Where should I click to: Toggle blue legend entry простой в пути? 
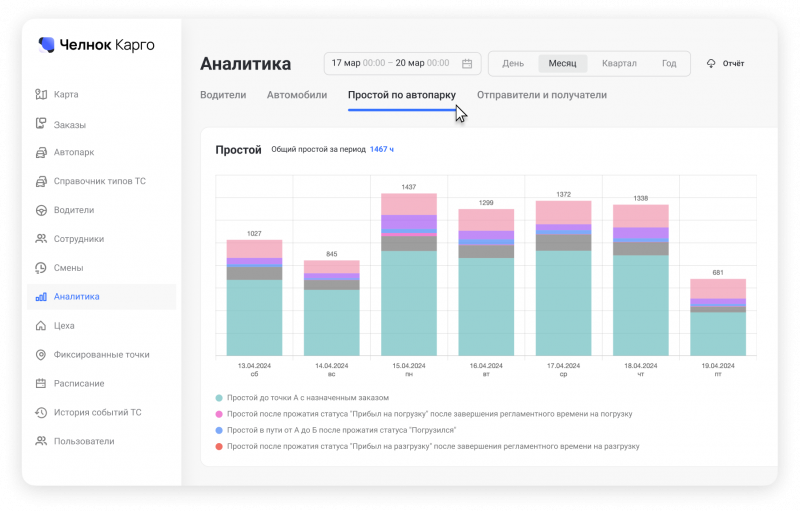[x=219, y=429]
